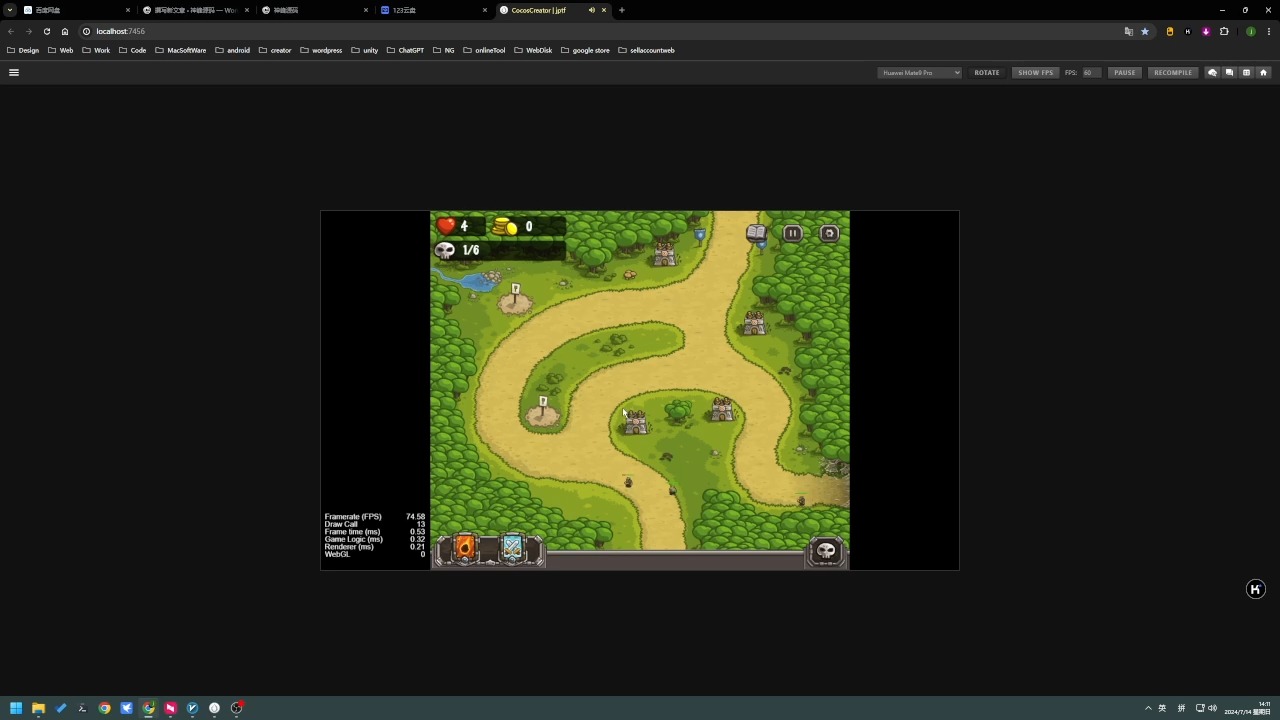Image resolution: width=1280 pixels, height=720 pixels.
Task: Open the MacSoftWare bookmarks folder
Action: pos(180,50)
